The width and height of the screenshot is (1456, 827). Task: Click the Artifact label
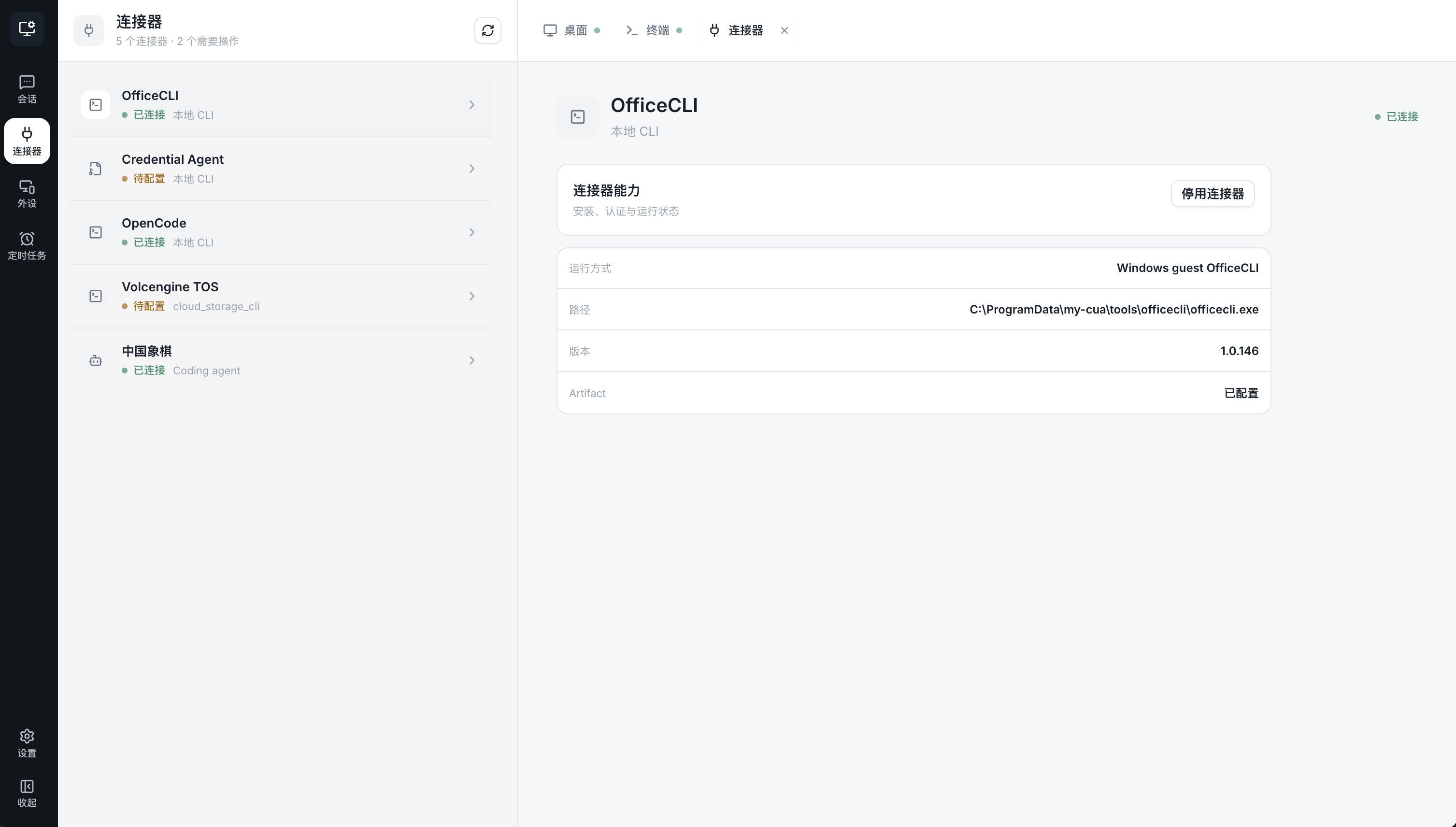point(587,393)
